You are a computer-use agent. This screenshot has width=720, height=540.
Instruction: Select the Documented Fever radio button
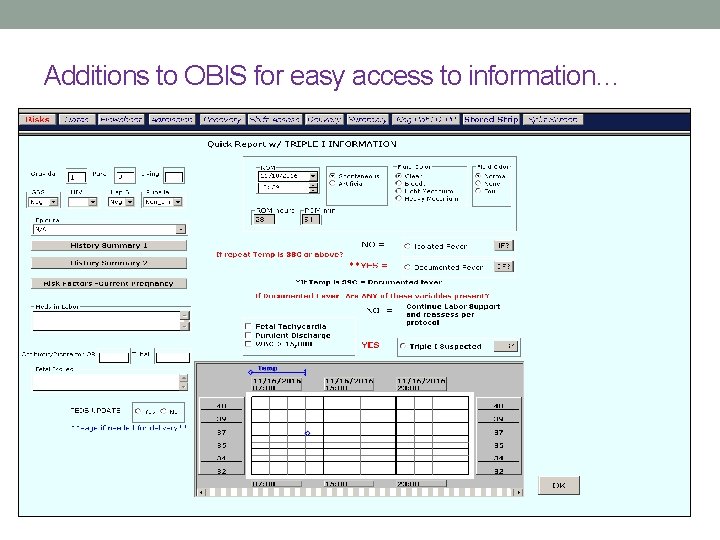coord(407,267)
